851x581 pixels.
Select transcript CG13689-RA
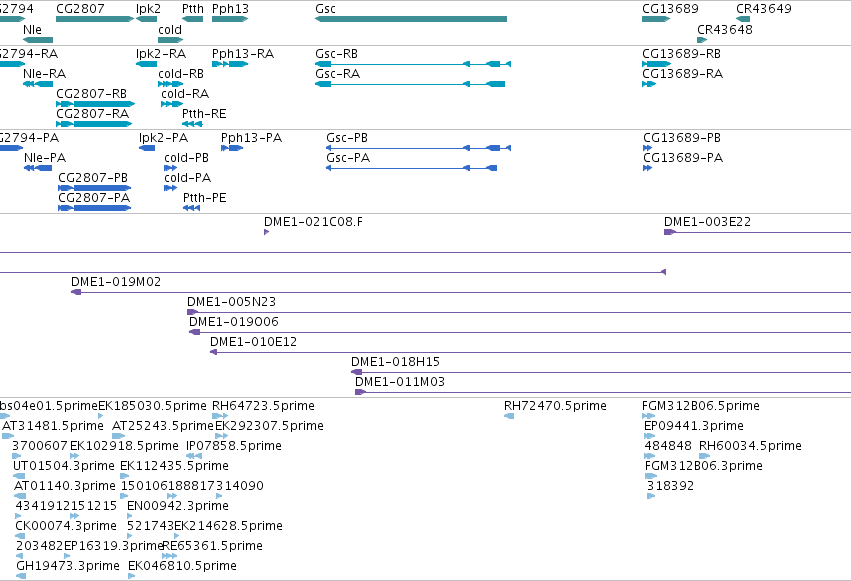(682, 74)
